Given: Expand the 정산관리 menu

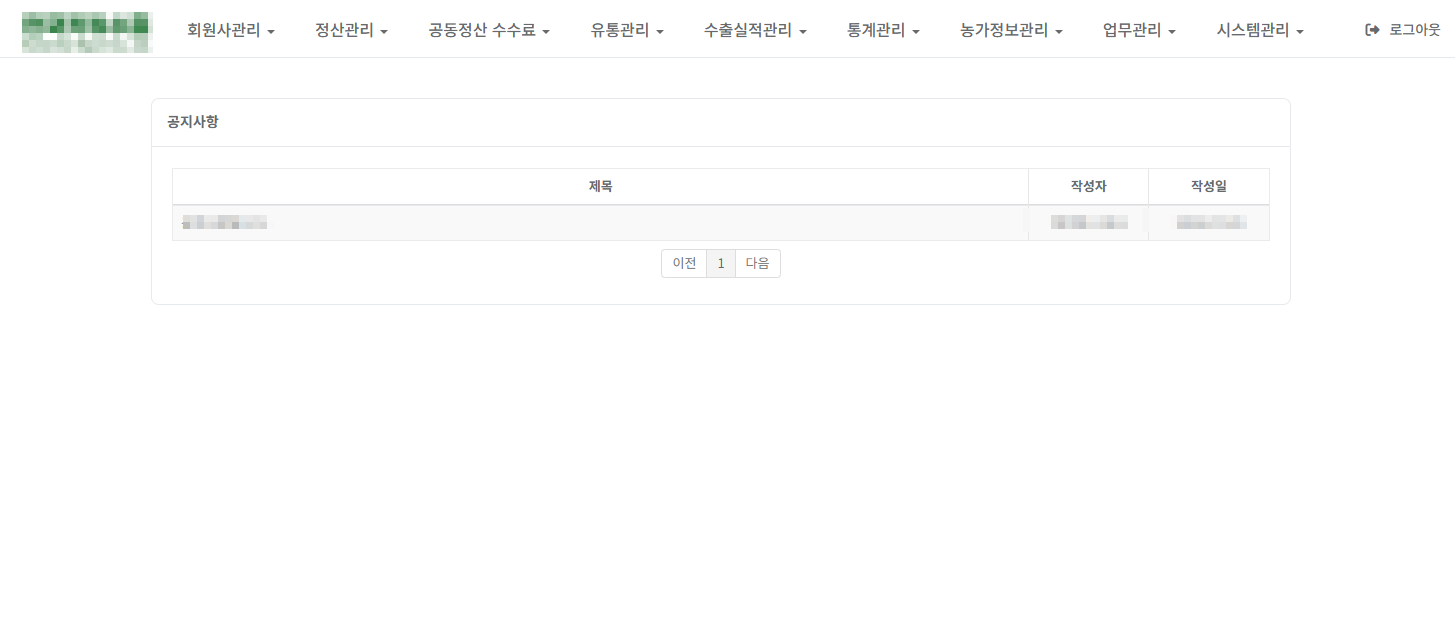Looking at the screenshot, I should coord(351,31).
